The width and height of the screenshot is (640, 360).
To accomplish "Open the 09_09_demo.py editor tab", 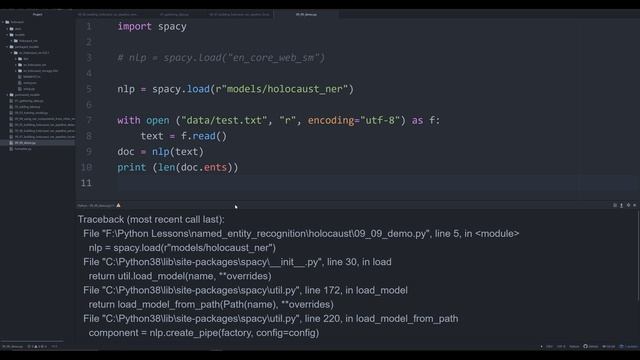I will point(306,14).
